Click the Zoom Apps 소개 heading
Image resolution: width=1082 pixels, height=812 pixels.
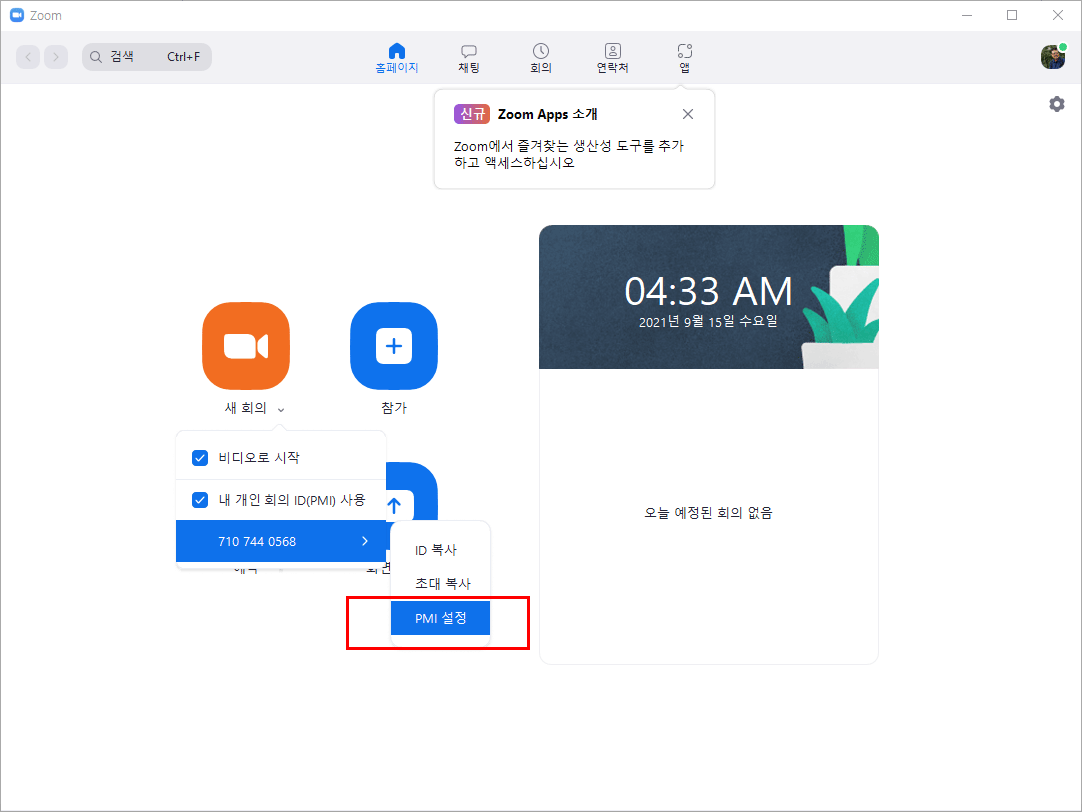click(548, 115)
